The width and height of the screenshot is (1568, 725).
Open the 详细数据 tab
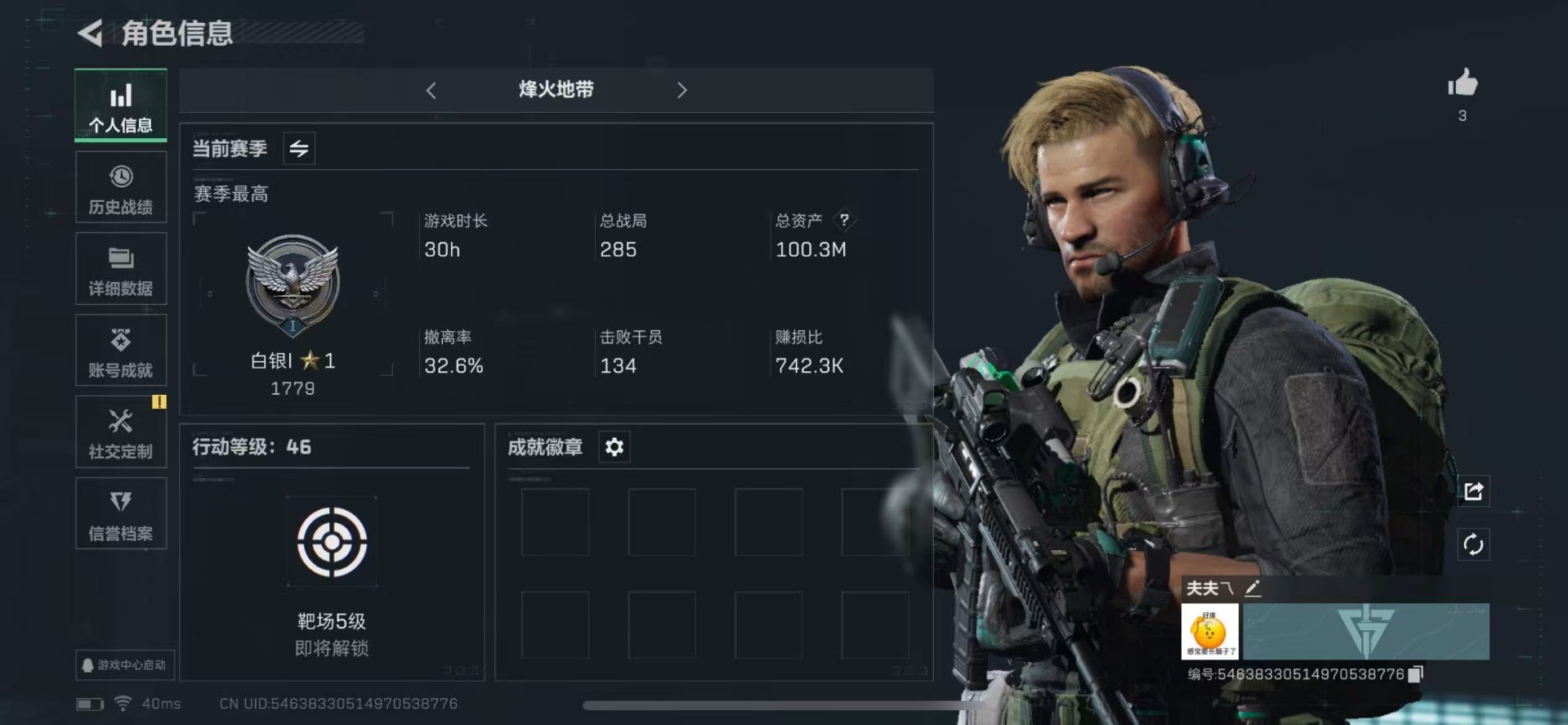click(121, 269)
